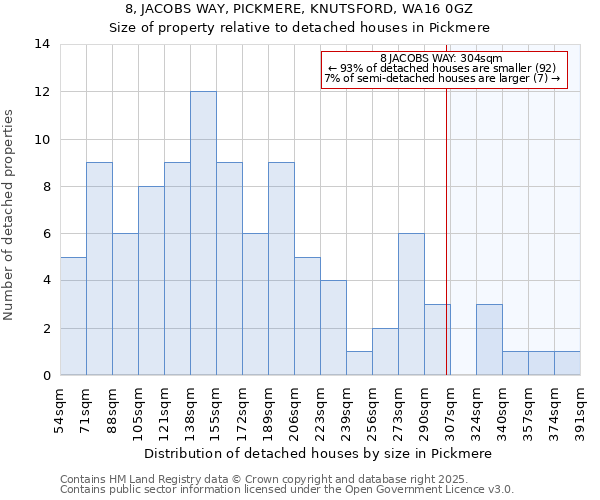The height and width of the screenshot is (500, 600).
Task: Click the shortest bar starting at 239sqm
Action: pos(359,363)
